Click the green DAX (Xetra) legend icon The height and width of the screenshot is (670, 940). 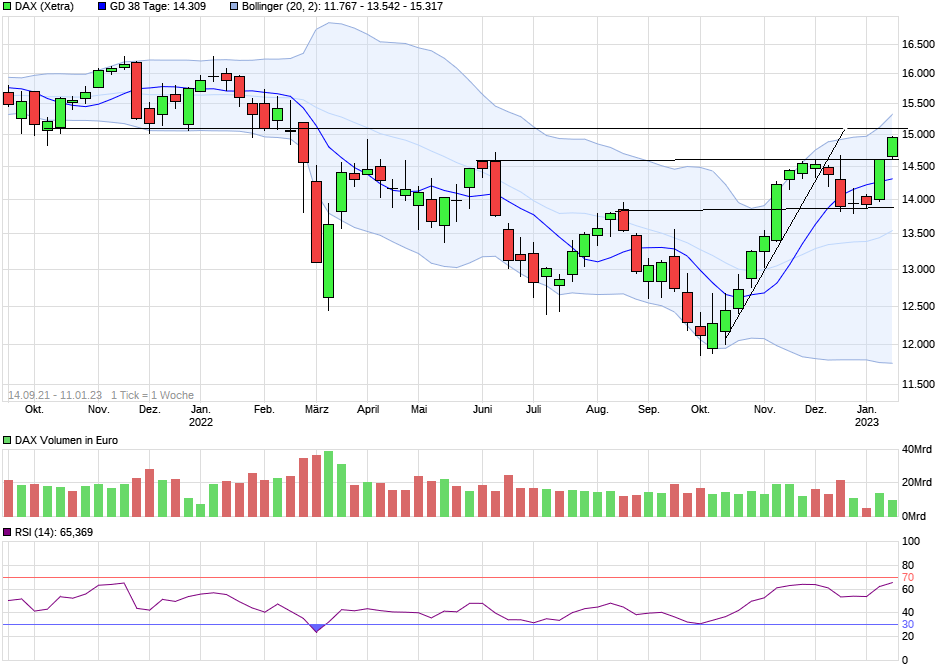(x=7, y=7)
